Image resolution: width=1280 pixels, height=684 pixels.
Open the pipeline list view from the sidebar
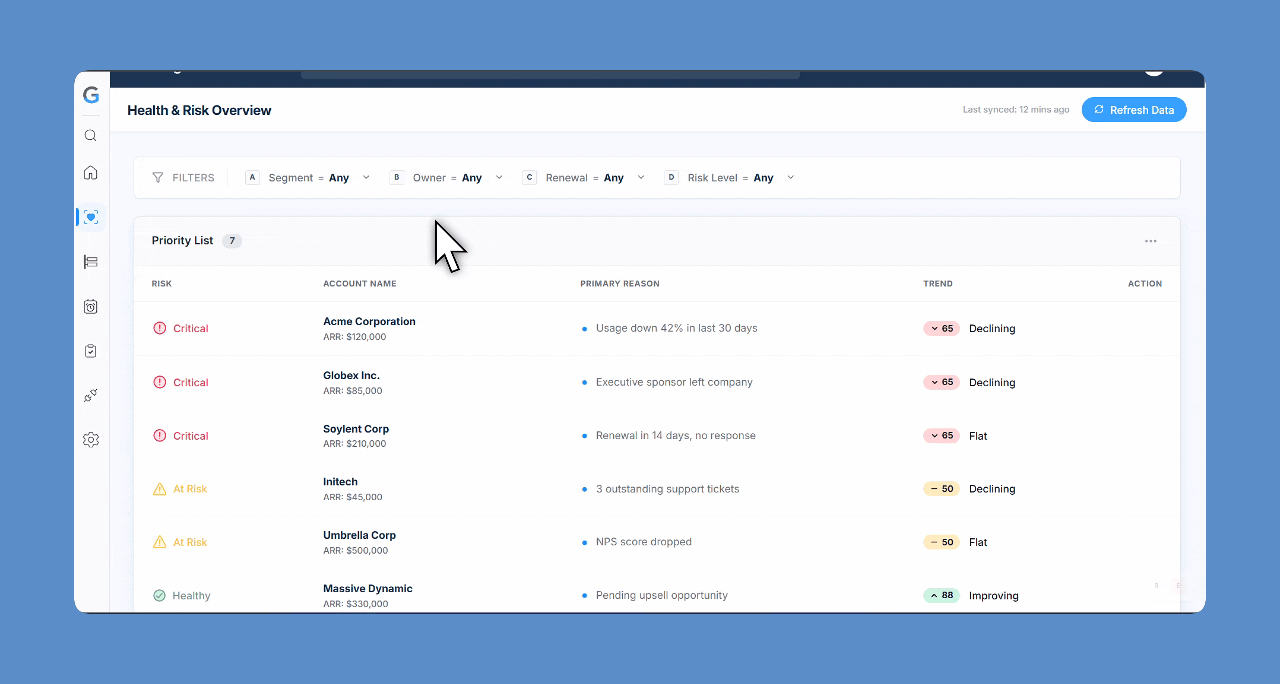90,261
